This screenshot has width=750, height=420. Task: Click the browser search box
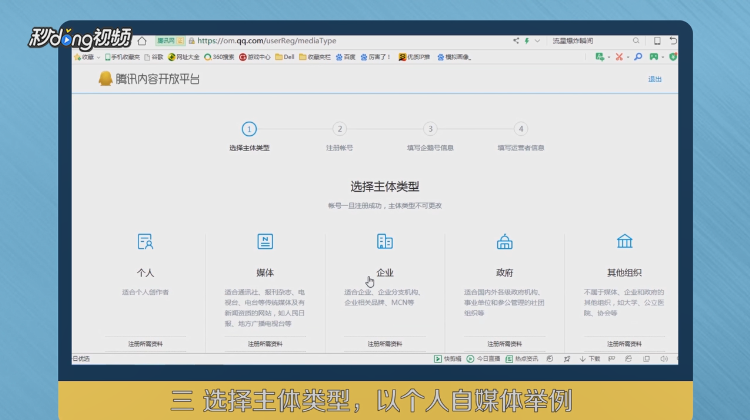[x=591, y=41]
